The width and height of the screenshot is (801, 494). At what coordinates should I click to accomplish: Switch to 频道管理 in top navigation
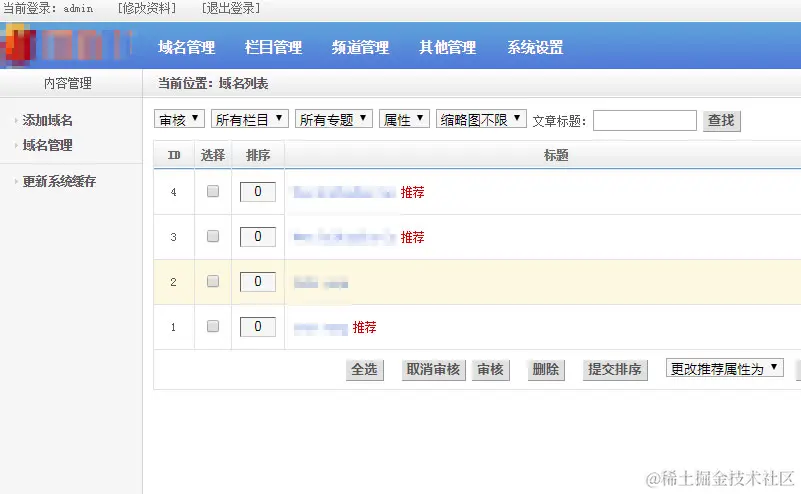point(360,48)
